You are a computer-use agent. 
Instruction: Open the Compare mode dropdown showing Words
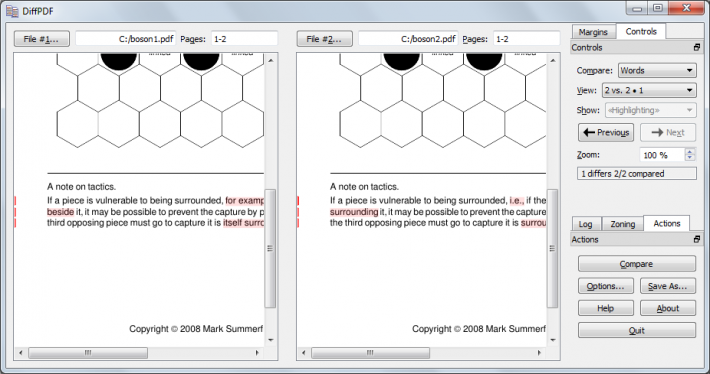point(657,71)
